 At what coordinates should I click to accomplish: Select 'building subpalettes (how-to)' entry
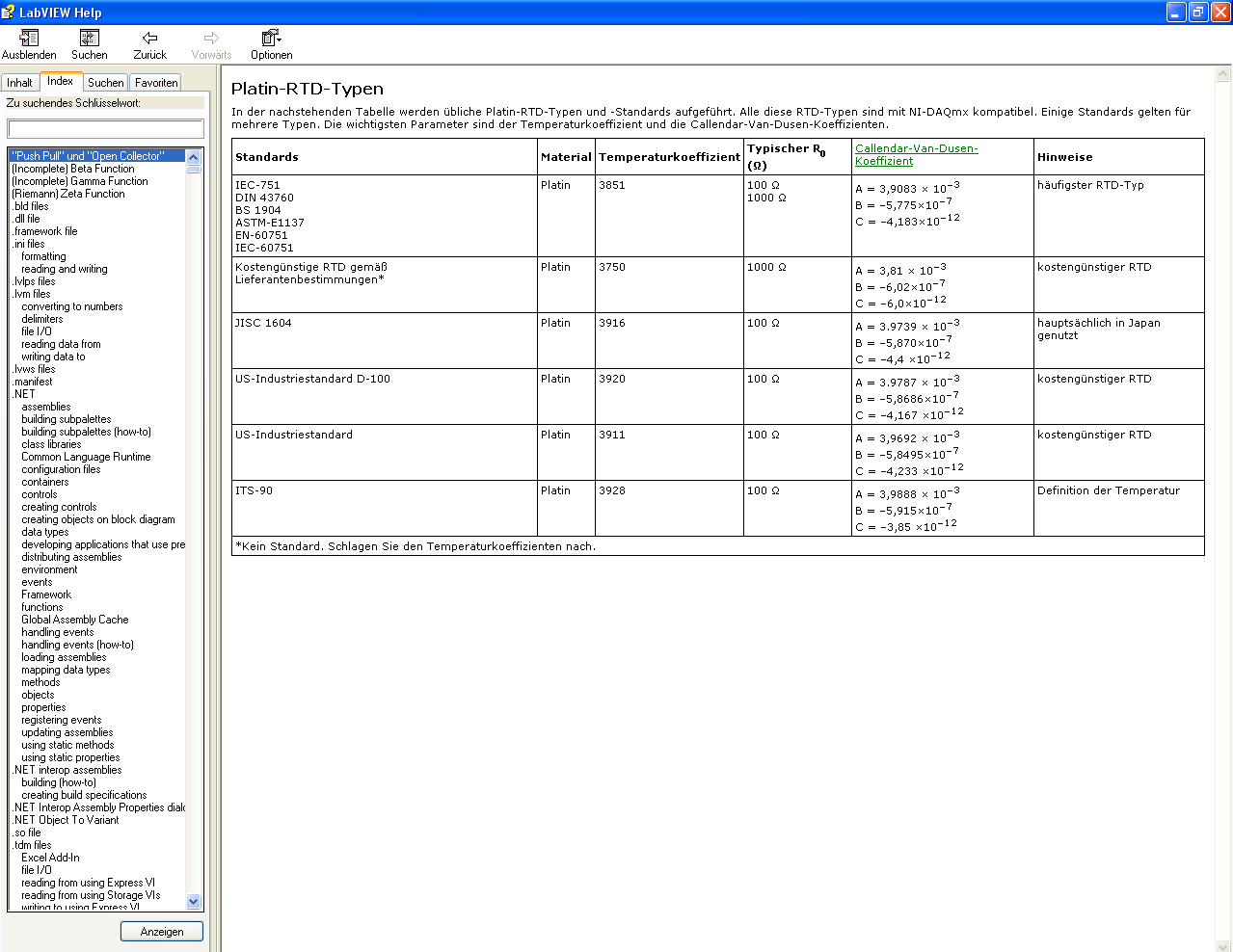coord(86,432)
